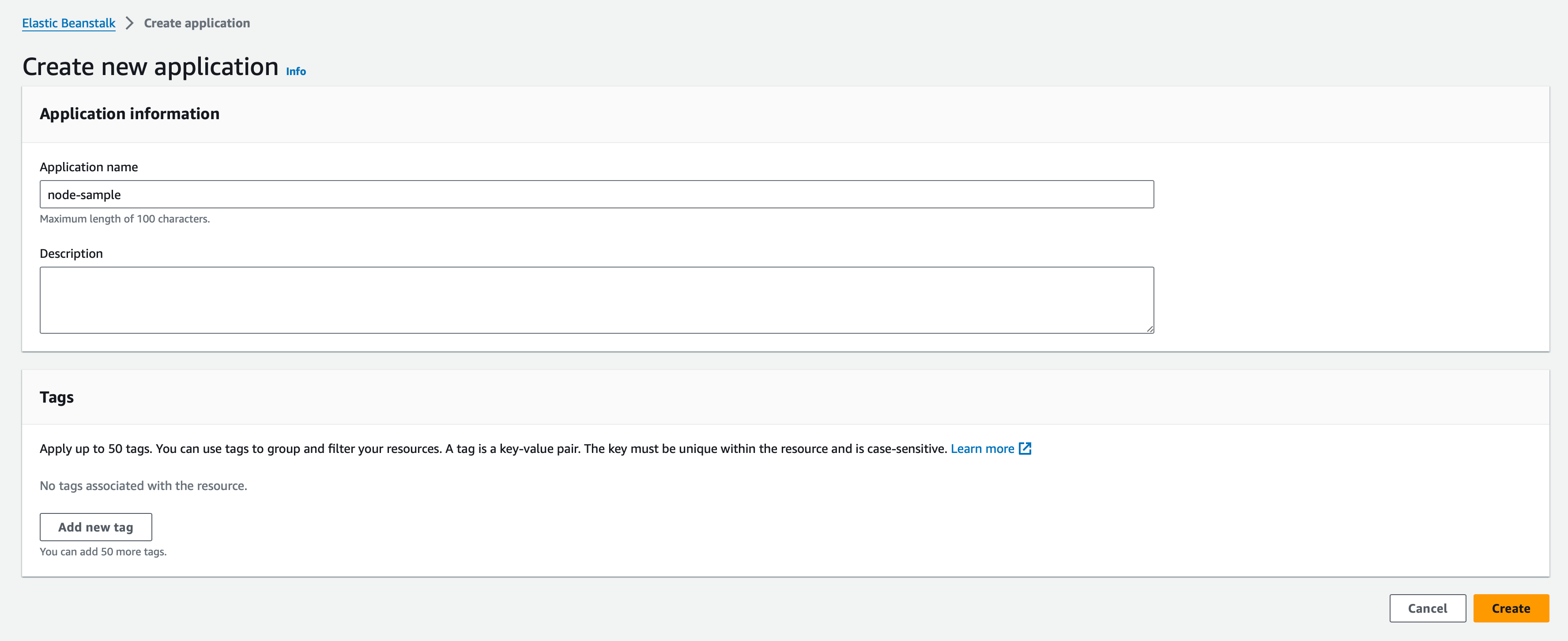Open the Elastic Beanstalk breadcrumb link
Viewport: 1568px width, 641px height.
click(x=69, y=23)
